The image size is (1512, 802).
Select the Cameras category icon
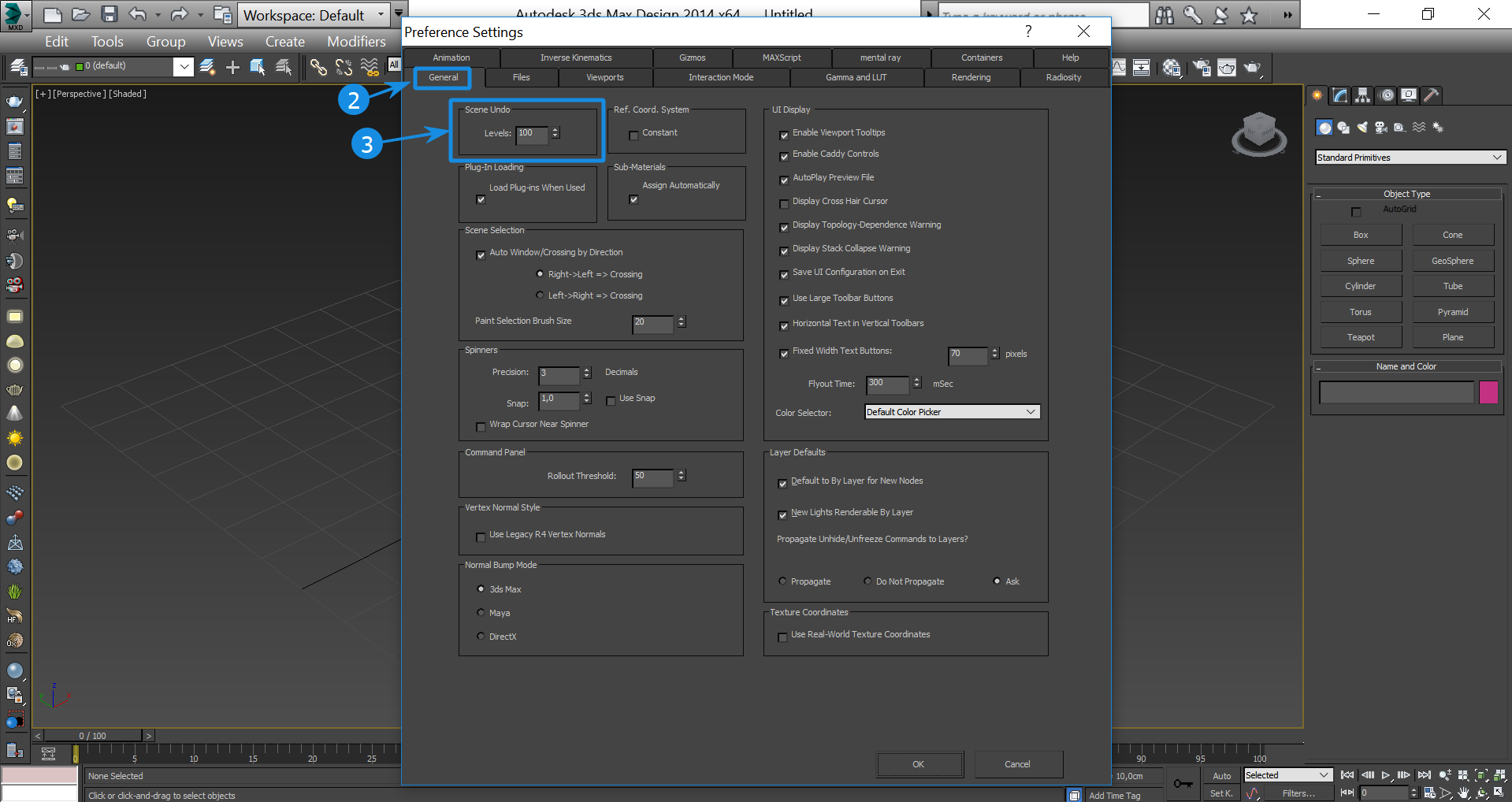point(1381,128)
